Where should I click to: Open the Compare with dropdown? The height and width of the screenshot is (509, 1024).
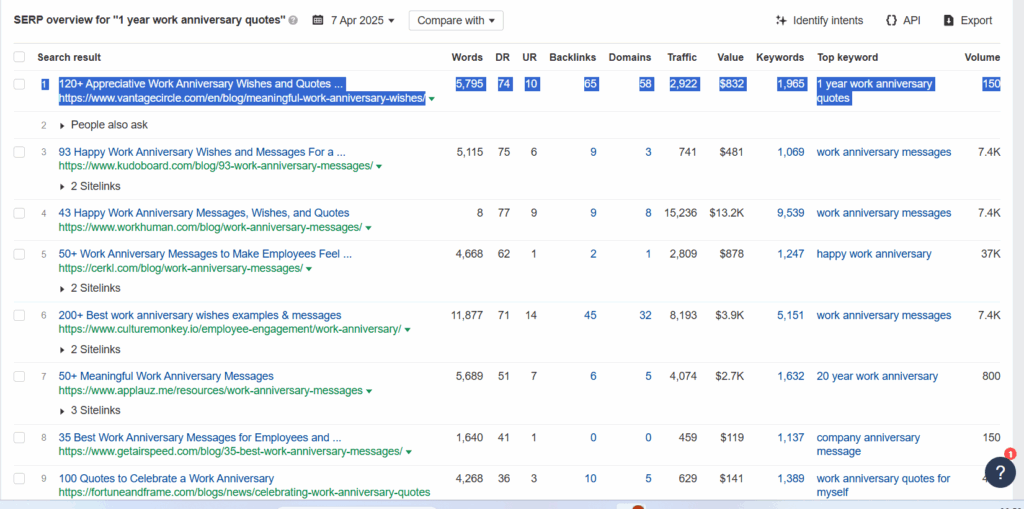(x=456, y=20)
